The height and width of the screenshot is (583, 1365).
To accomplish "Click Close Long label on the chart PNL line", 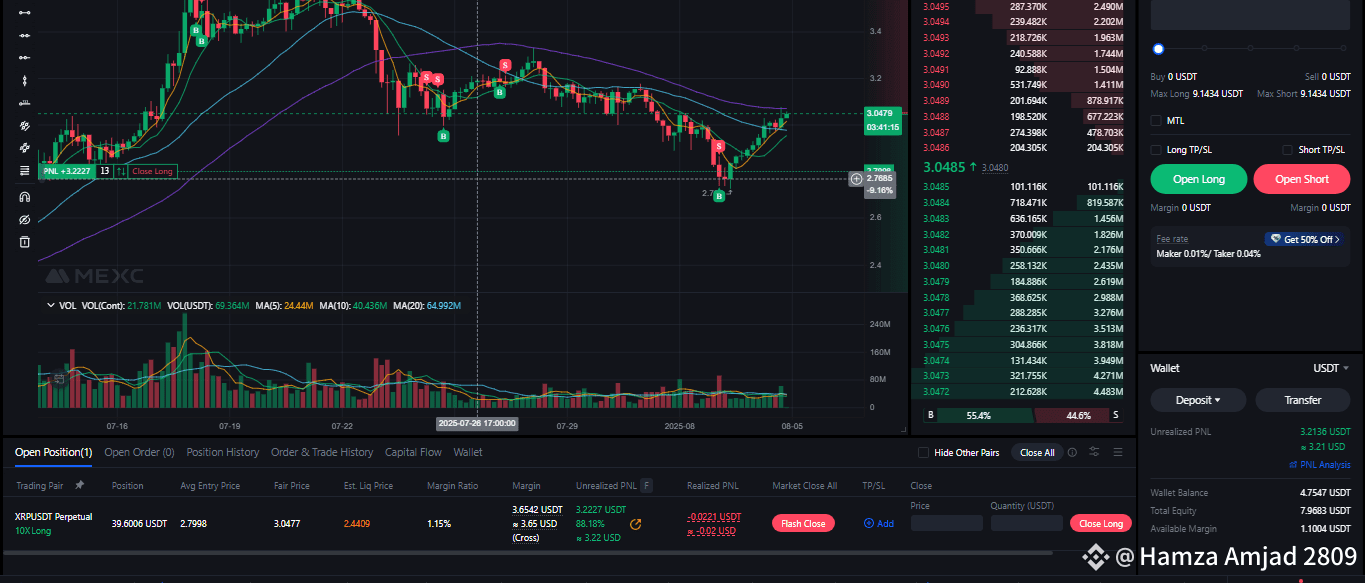I will [152, 172].
